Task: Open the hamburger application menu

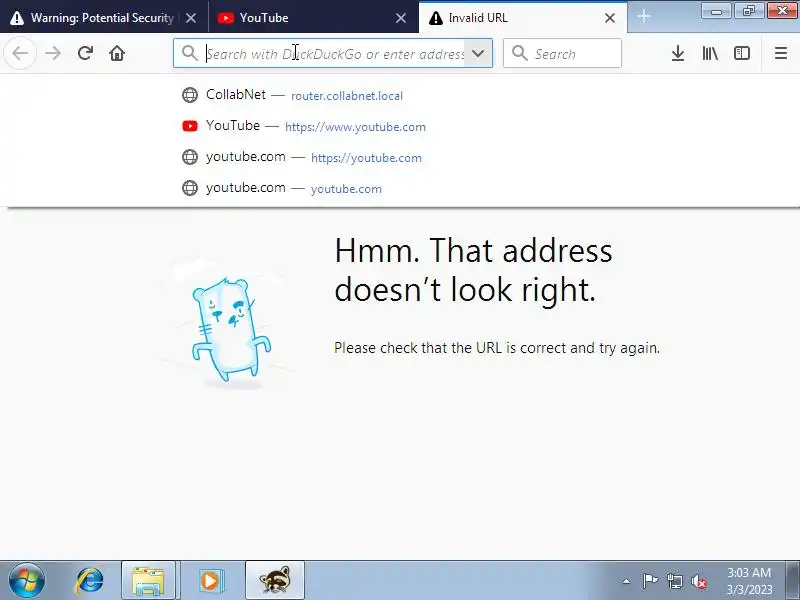Action: (781, 53)
